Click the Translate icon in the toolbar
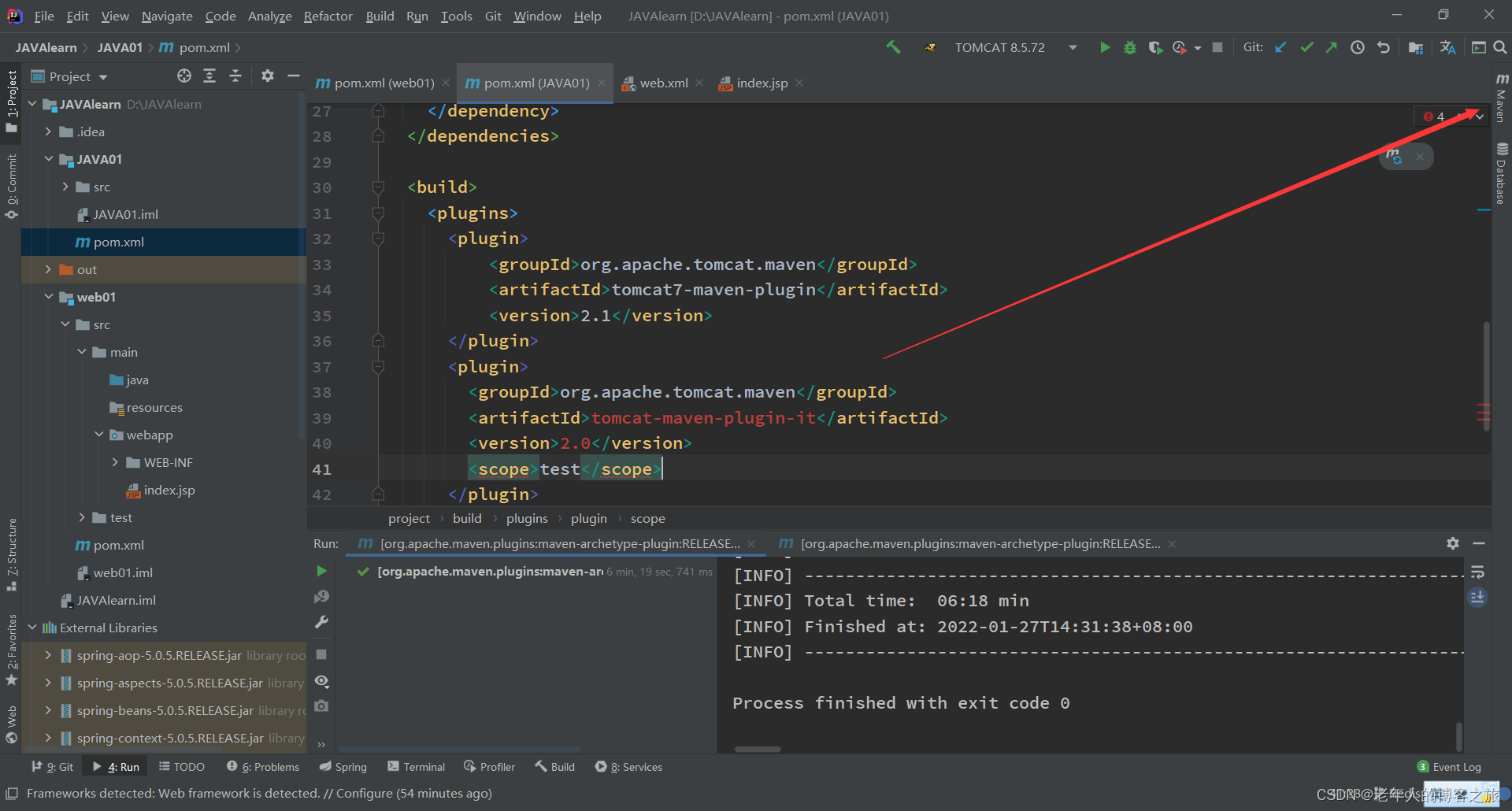Screen dimensions: 1512x811 [1447, 47]
